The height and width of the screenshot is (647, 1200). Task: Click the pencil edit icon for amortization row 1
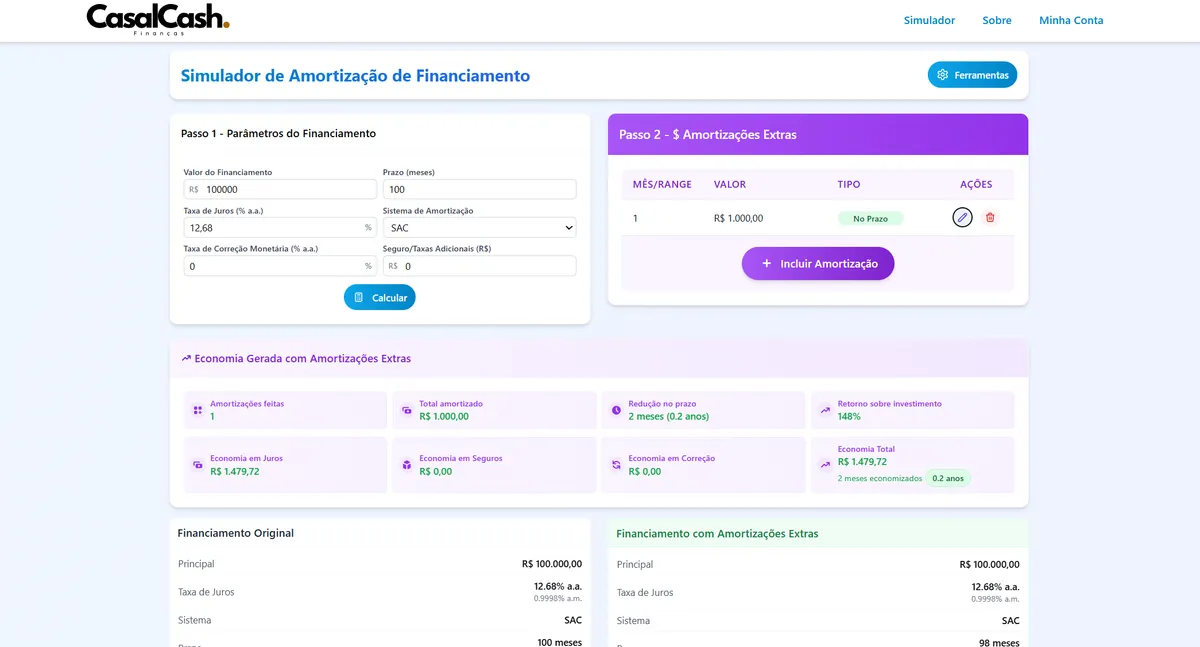pos(962,217)
